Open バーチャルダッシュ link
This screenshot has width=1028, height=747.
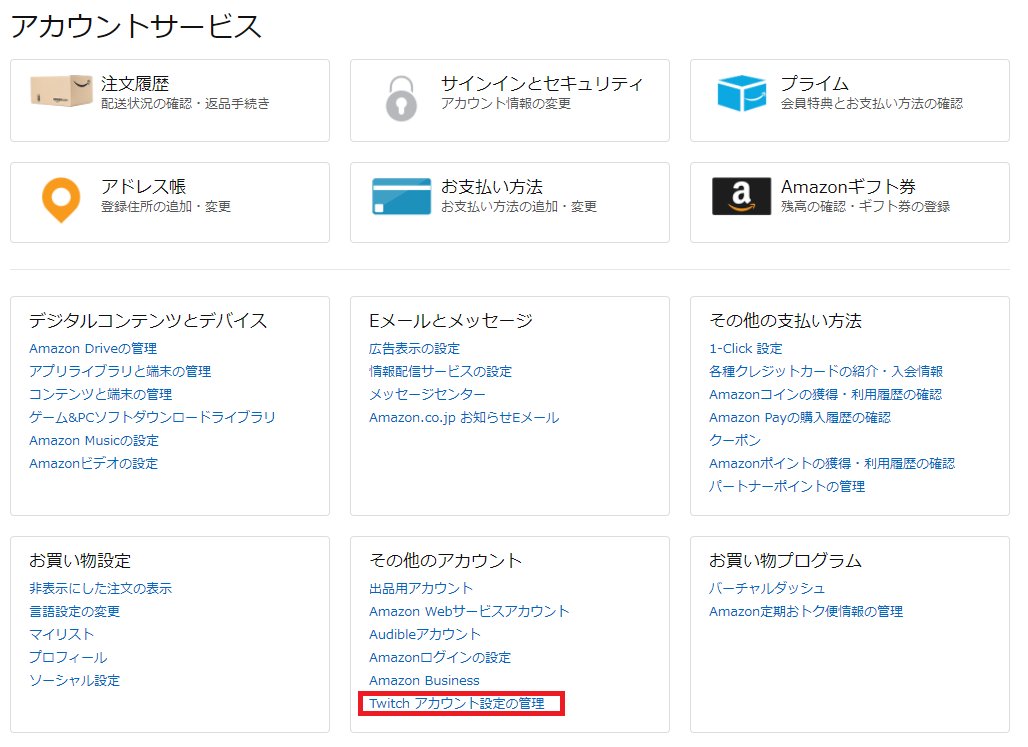tap(767, 588)
